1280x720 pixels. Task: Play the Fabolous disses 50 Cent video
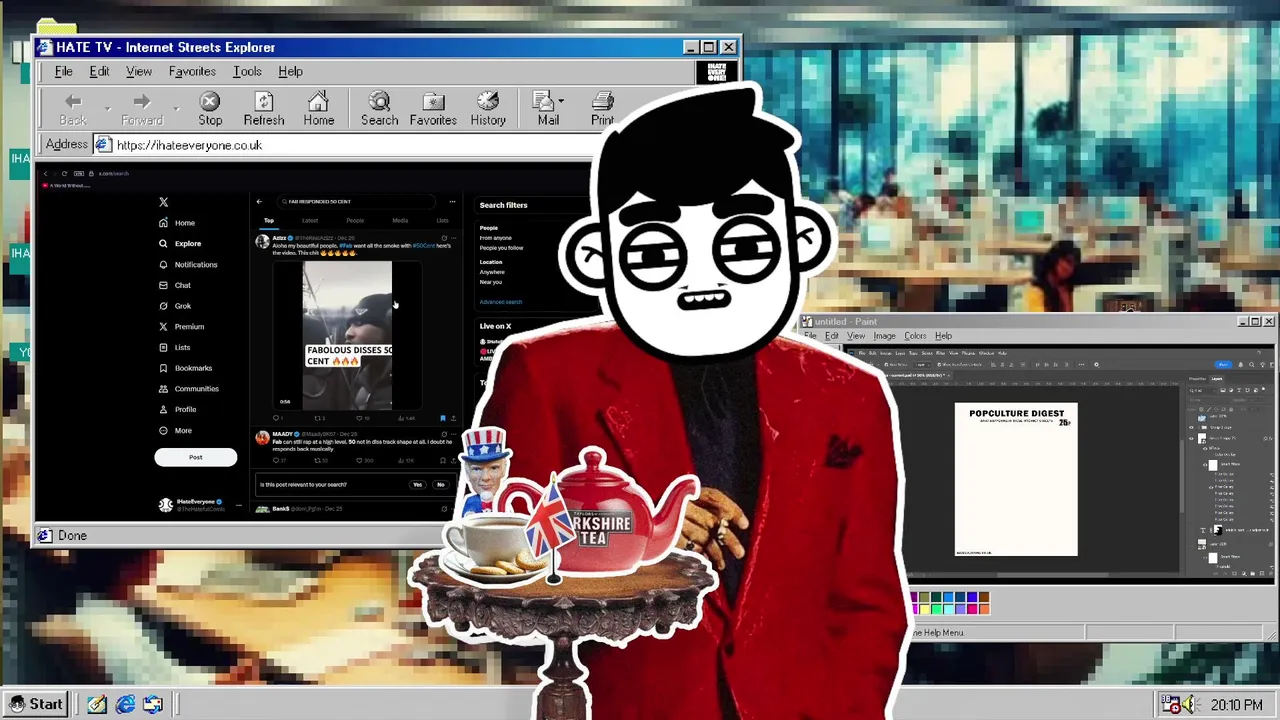[x=347, y=335]
